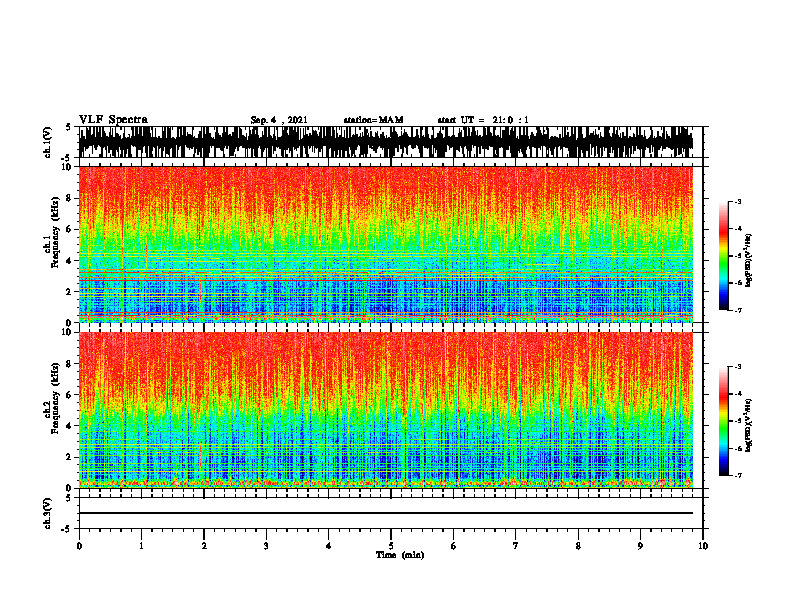Image resolution: width=792 pixels, height=612 pixels.
Task: Click the "ch.1(V)" waveform axis label
Action: tap(48, 142)
